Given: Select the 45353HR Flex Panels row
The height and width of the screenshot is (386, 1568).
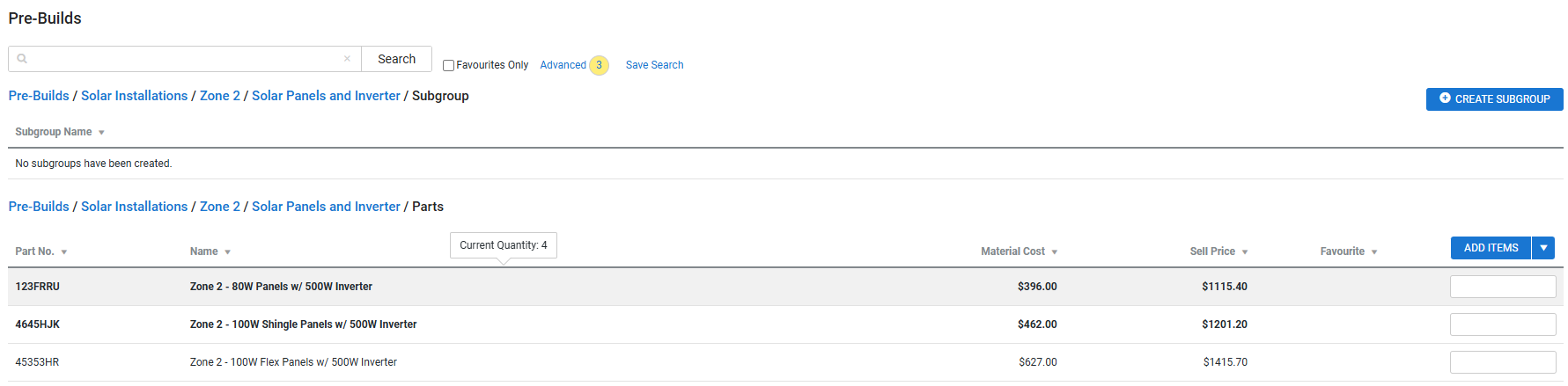Looking at the screenshot, I should coord(785,362).
